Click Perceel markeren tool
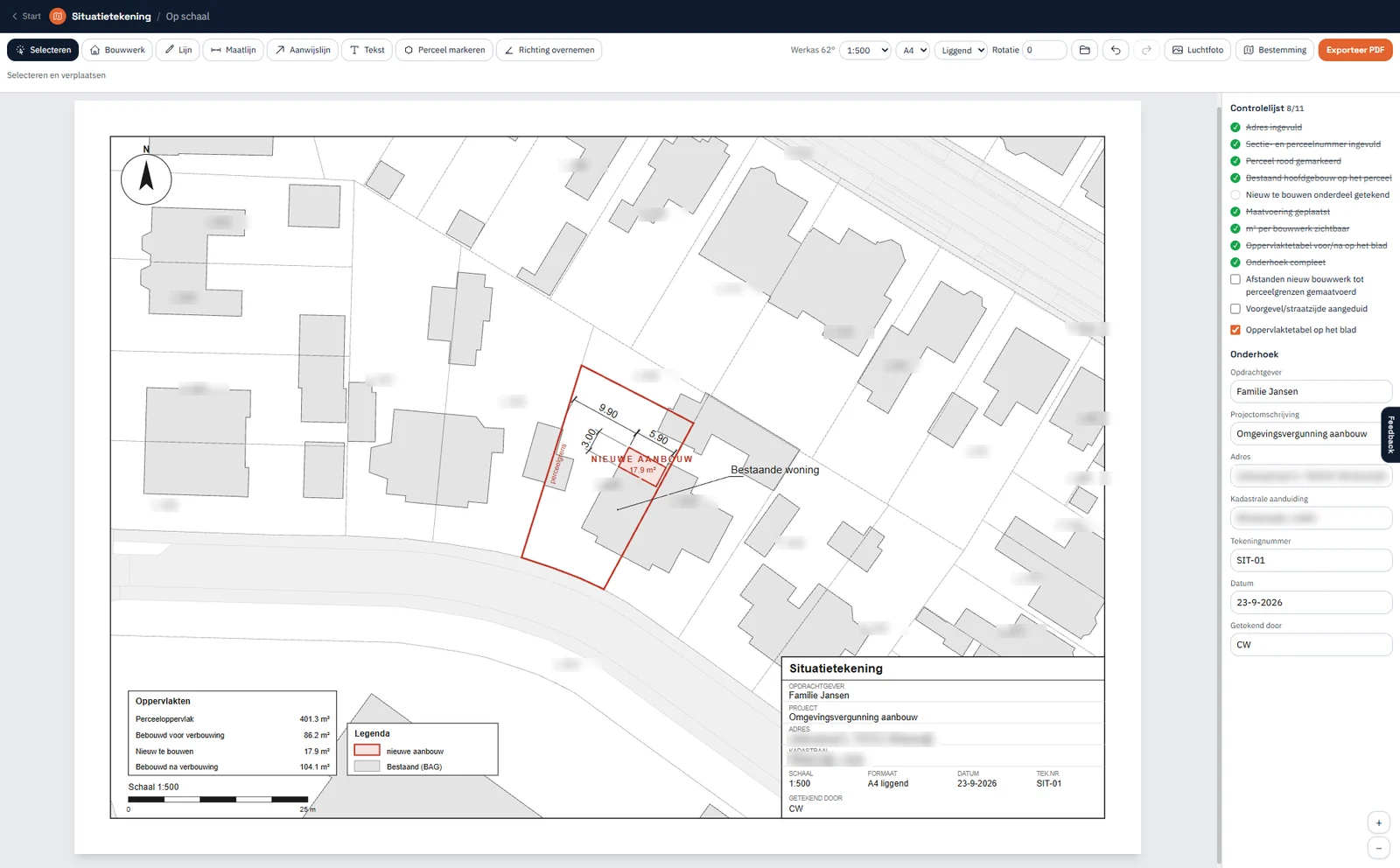Screen dimensions: 1400x868 (x=444, y=50)
